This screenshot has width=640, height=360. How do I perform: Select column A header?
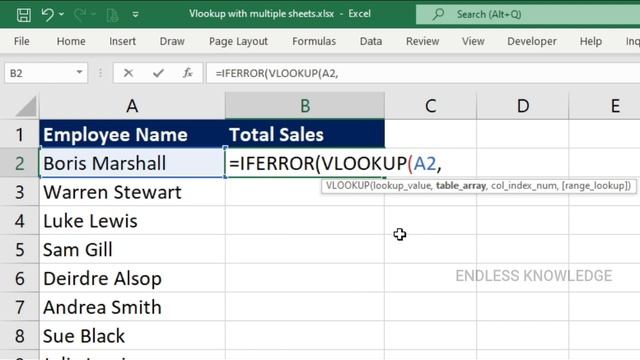point(132,106)
